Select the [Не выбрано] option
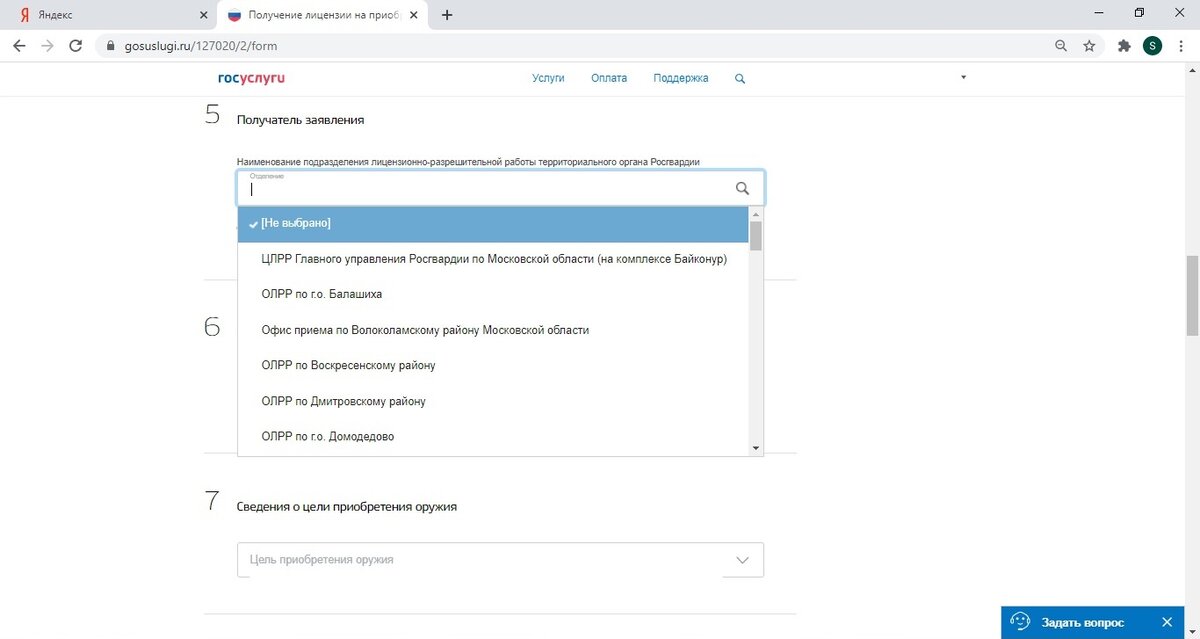Screen dimensions: 1200x639 493,223
